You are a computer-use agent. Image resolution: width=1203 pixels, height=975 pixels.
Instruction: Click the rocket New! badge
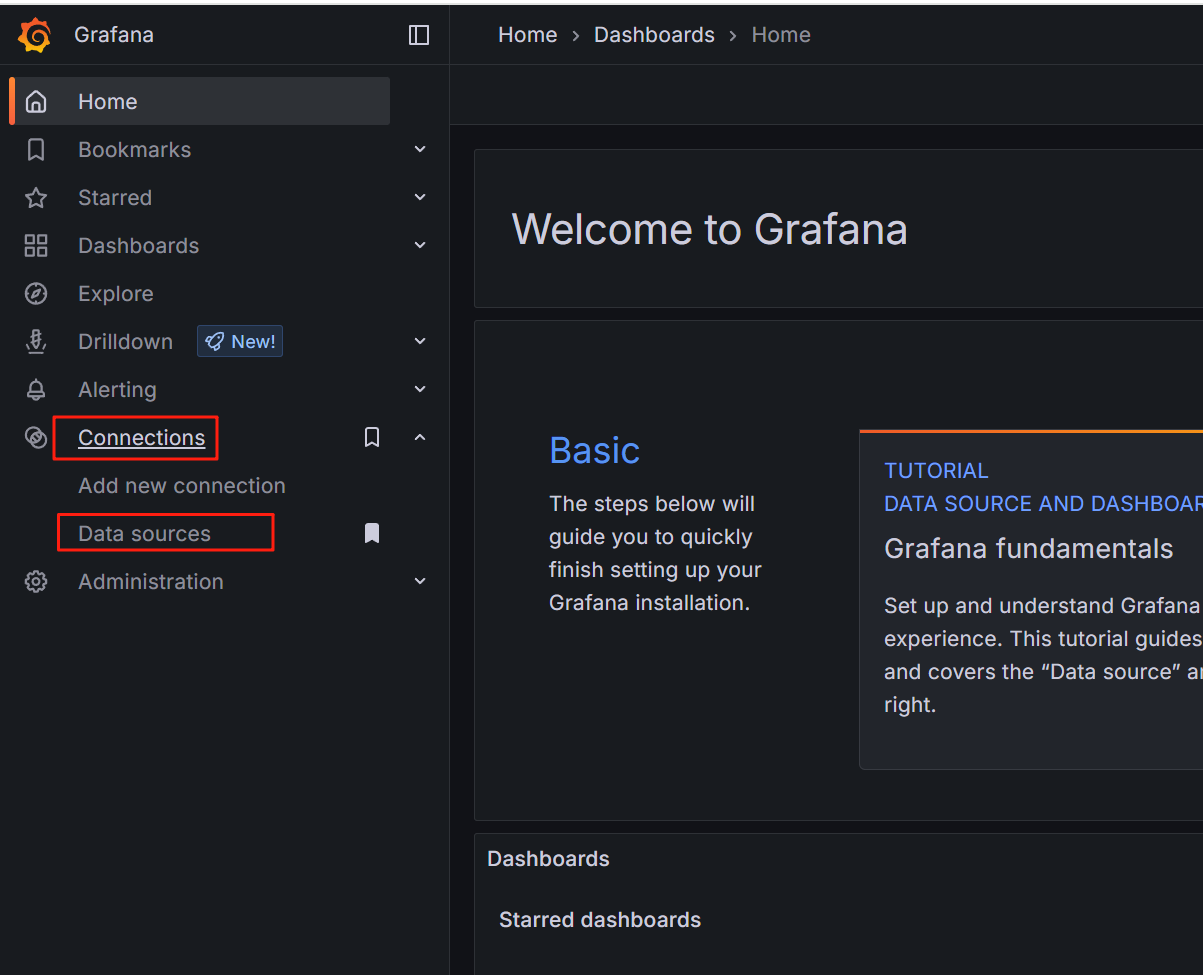click(240, 342)
